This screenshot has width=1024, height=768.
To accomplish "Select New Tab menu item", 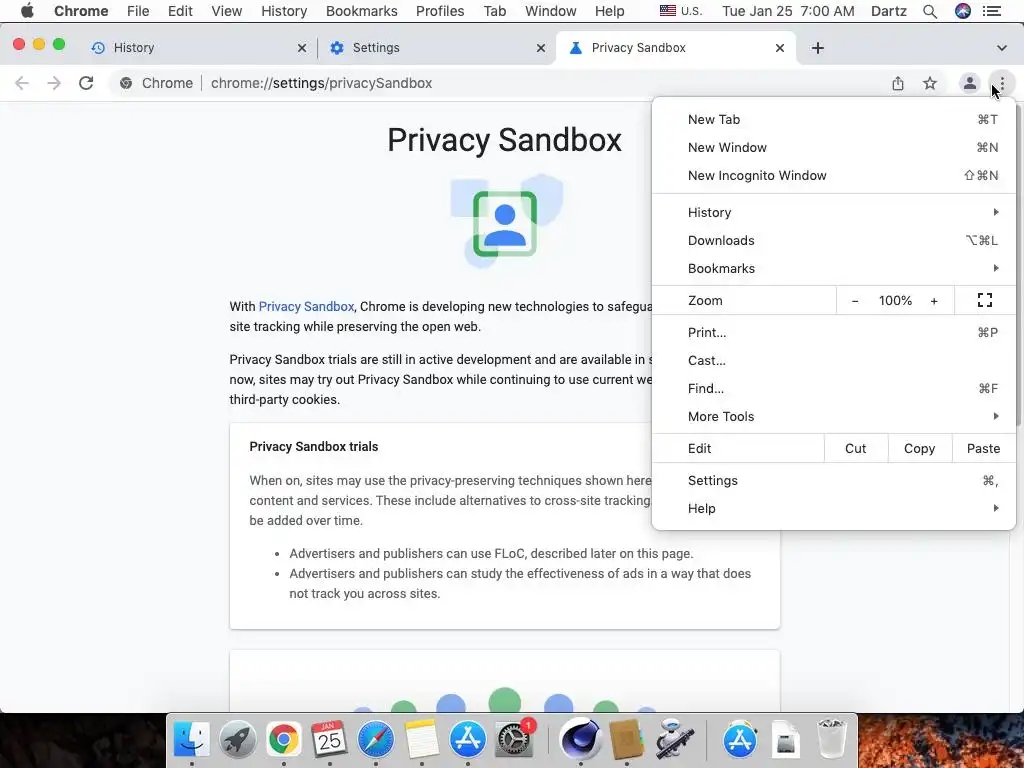I will 834,120.
